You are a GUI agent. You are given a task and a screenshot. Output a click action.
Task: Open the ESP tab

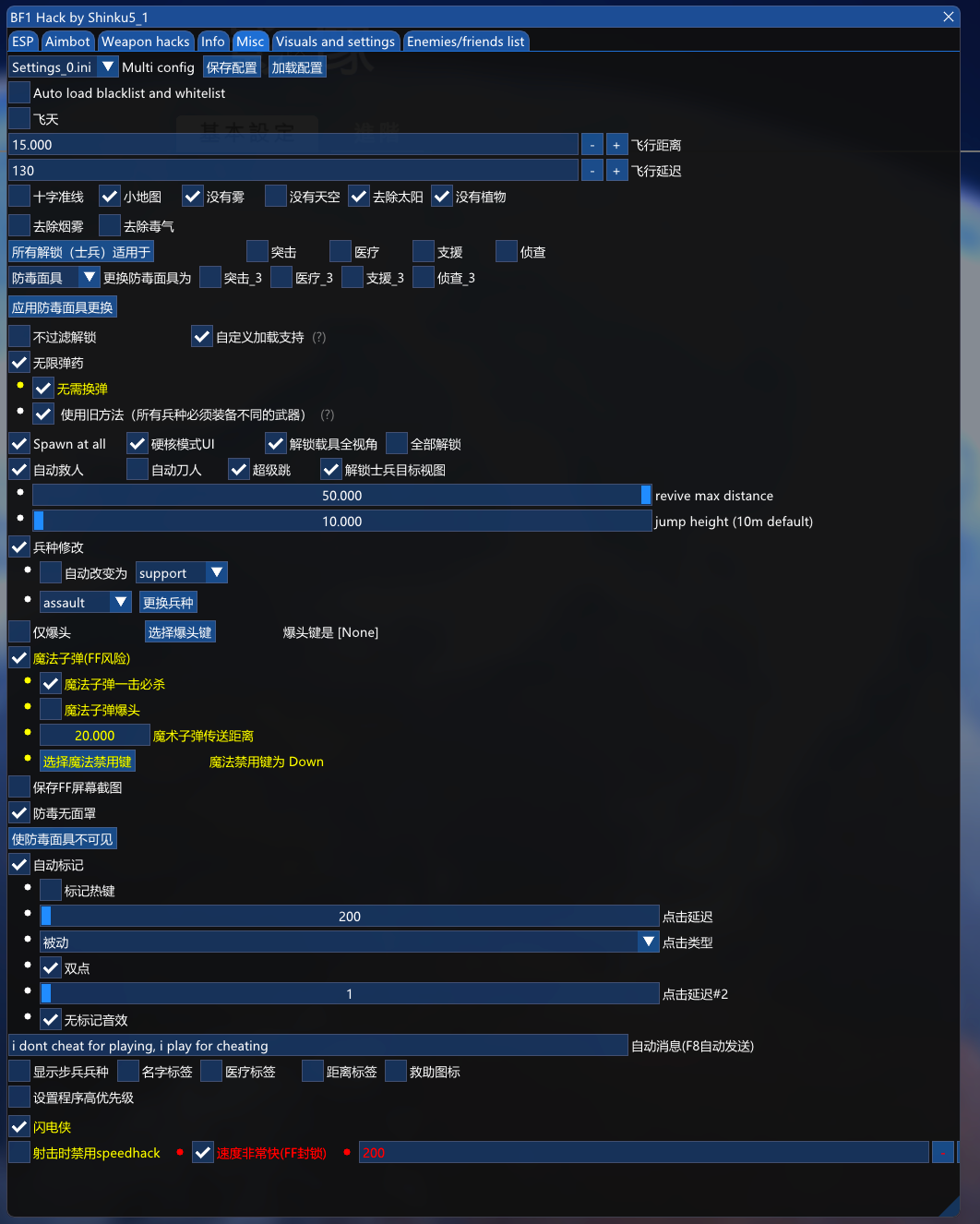click(23, 42)
